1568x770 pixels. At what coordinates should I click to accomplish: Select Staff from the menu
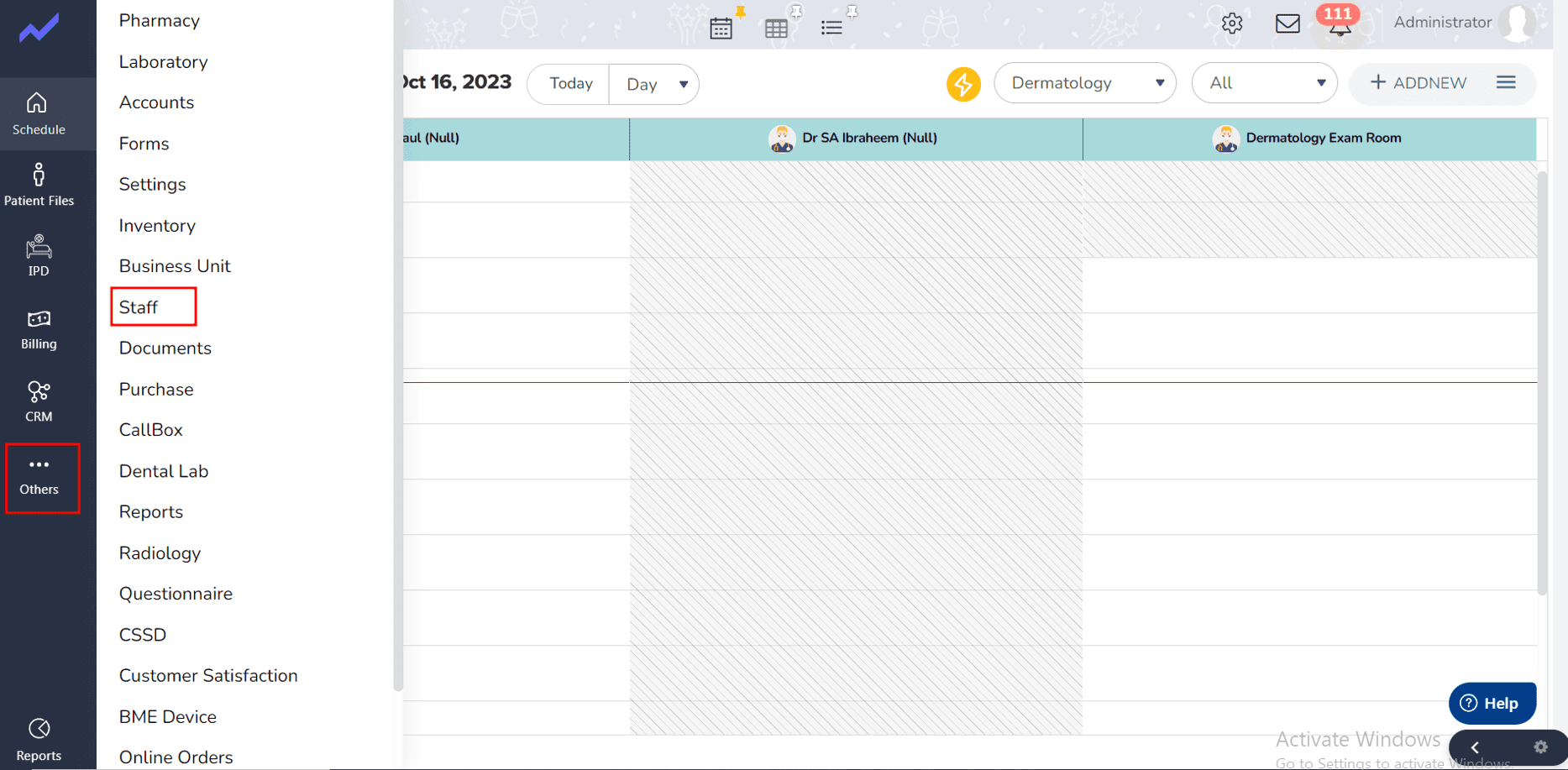[139, 307]
